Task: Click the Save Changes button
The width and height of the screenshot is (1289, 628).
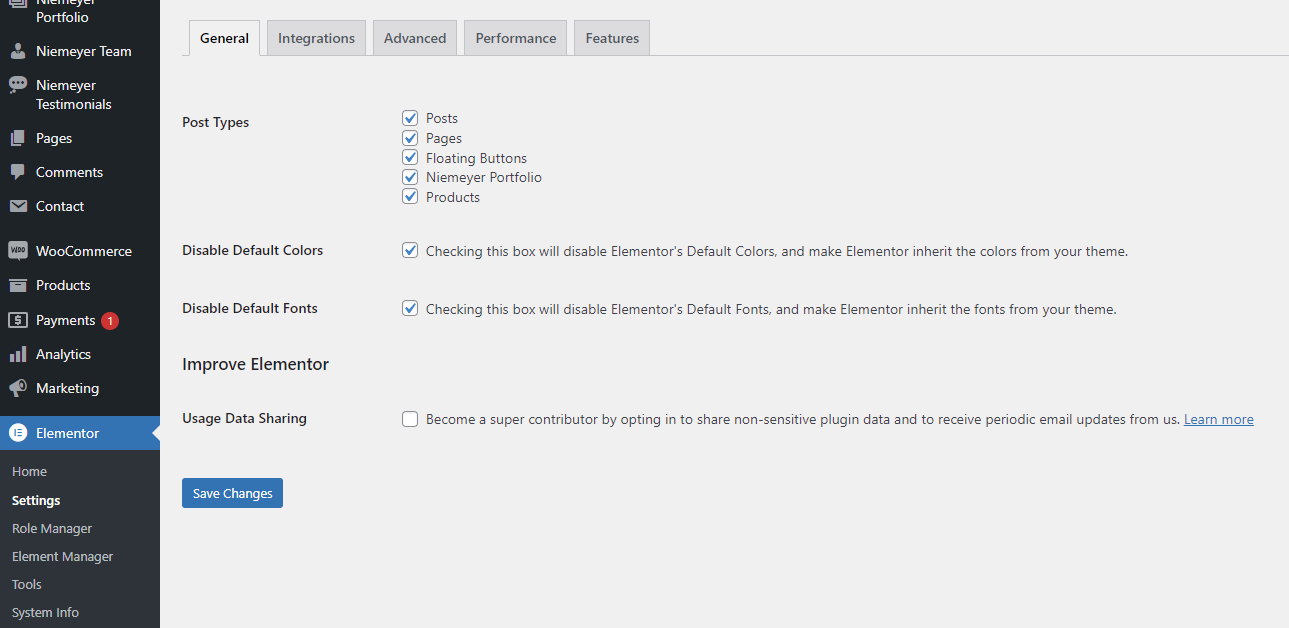Action: 232,493
